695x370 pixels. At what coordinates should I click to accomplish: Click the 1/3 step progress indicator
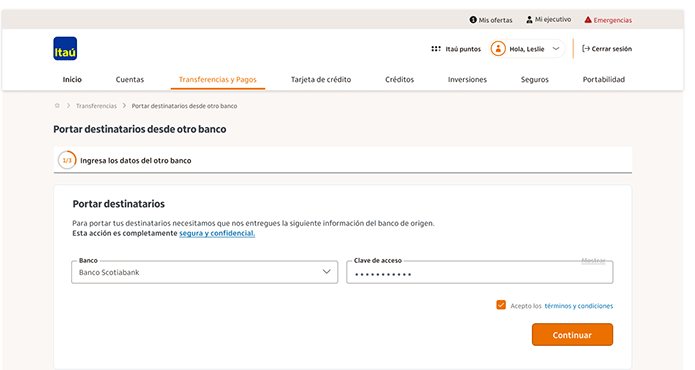tap(67, 160)
